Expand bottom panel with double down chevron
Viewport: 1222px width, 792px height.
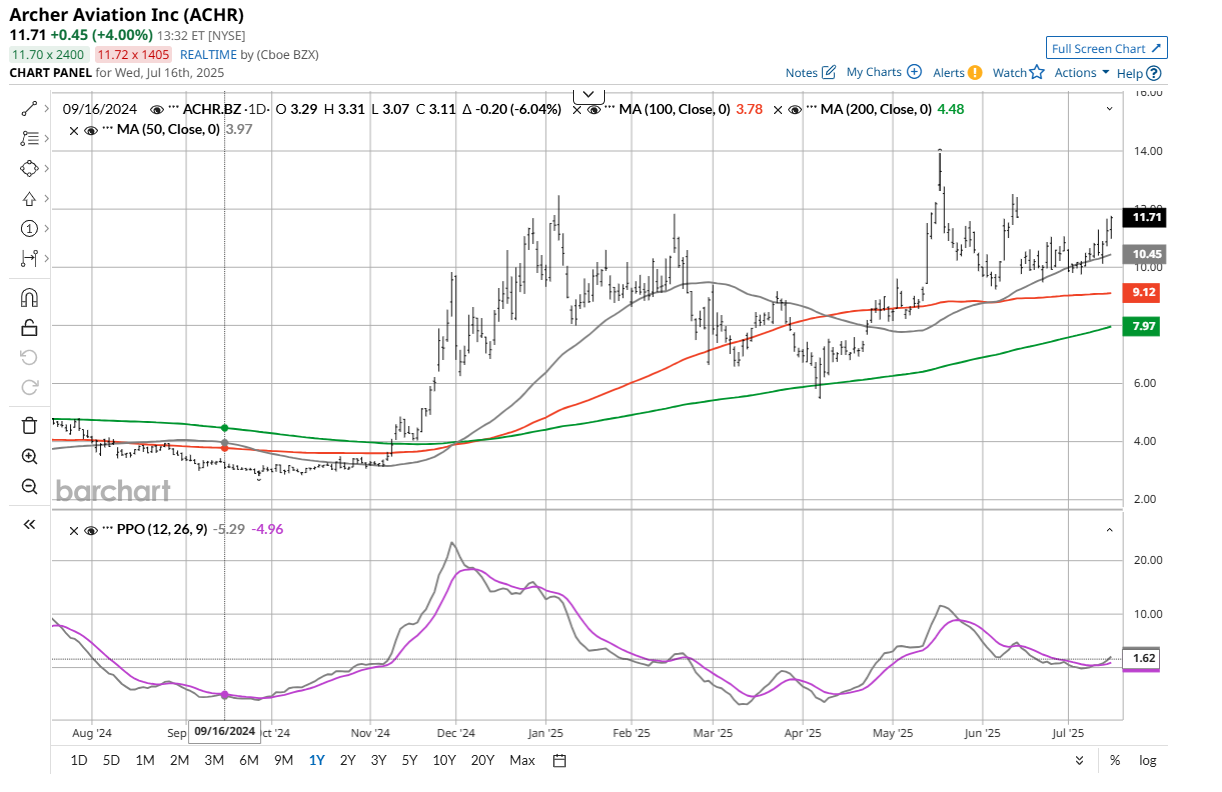pyautogui.click(x=1079, y=760)
